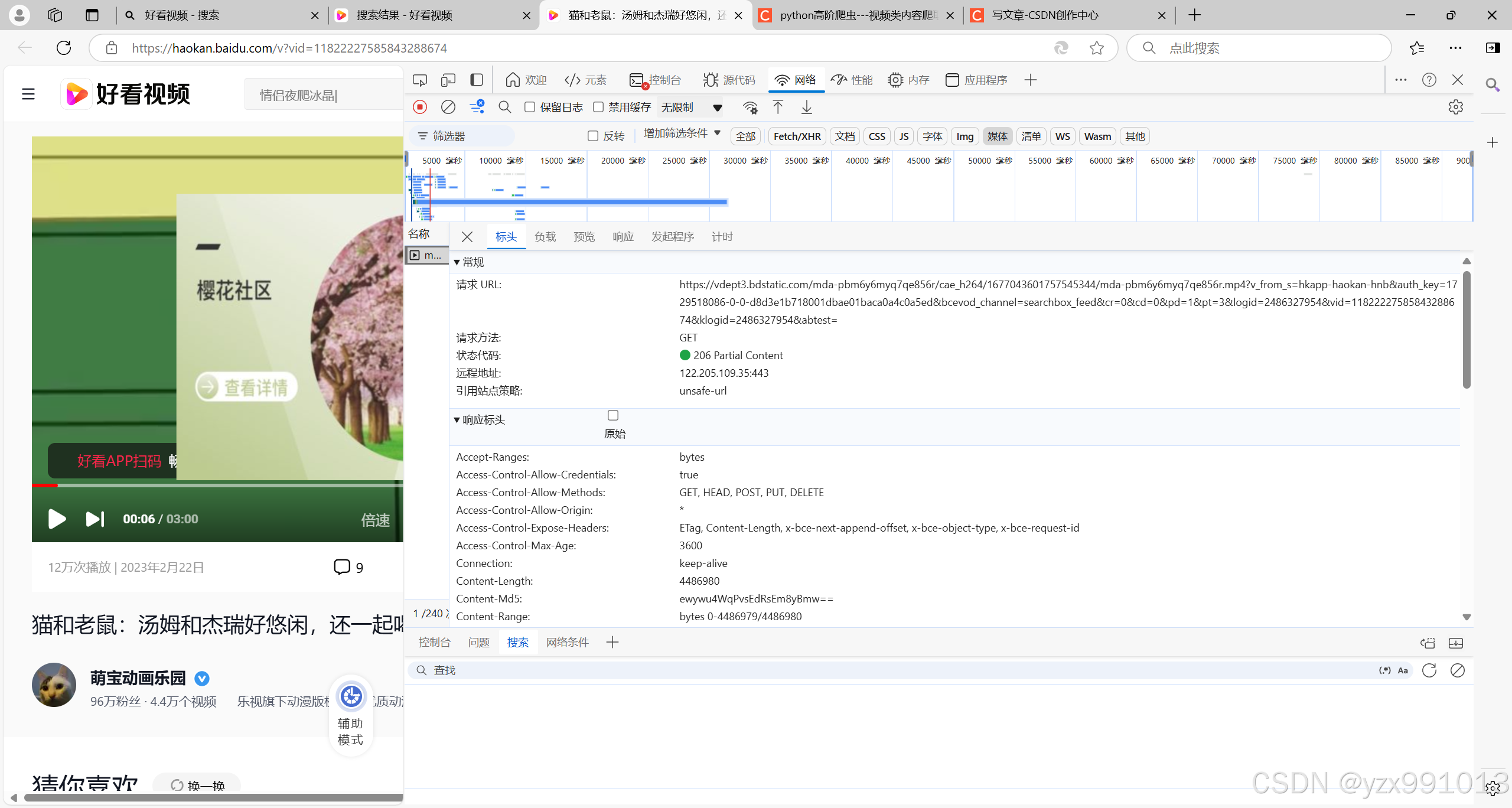
Task: Enable the 禁用缓存 checkbox
Action: 598,107
